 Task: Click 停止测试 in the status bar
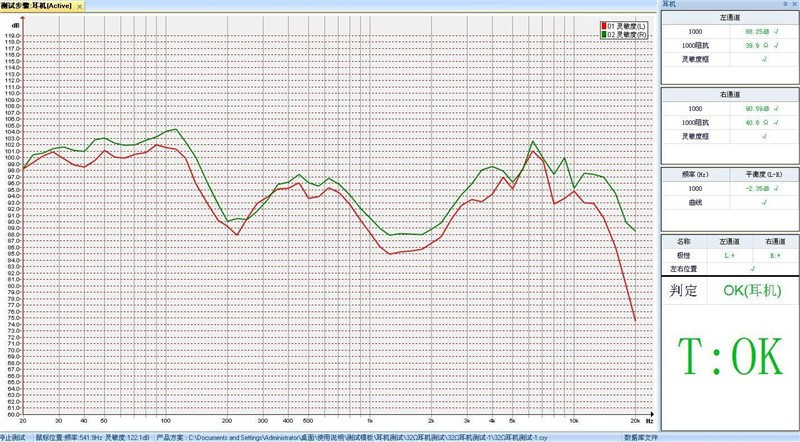coord(13,437)
